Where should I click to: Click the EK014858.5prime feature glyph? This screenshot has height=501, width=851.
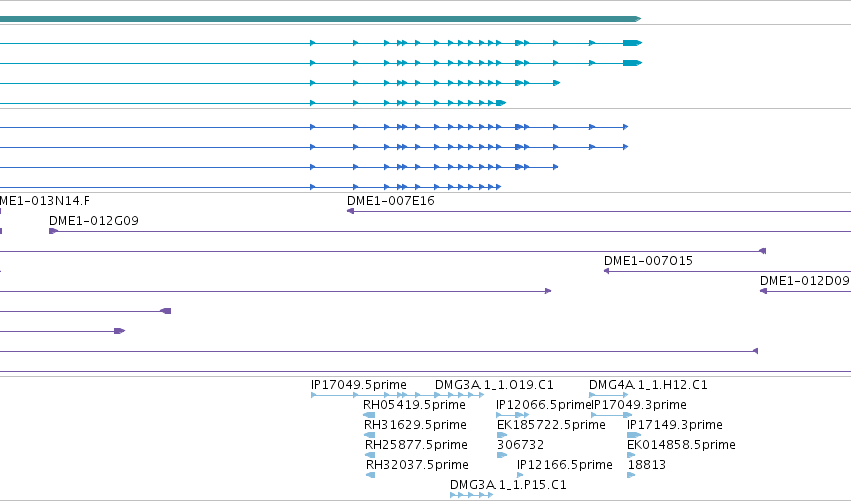tap(631, 455)
